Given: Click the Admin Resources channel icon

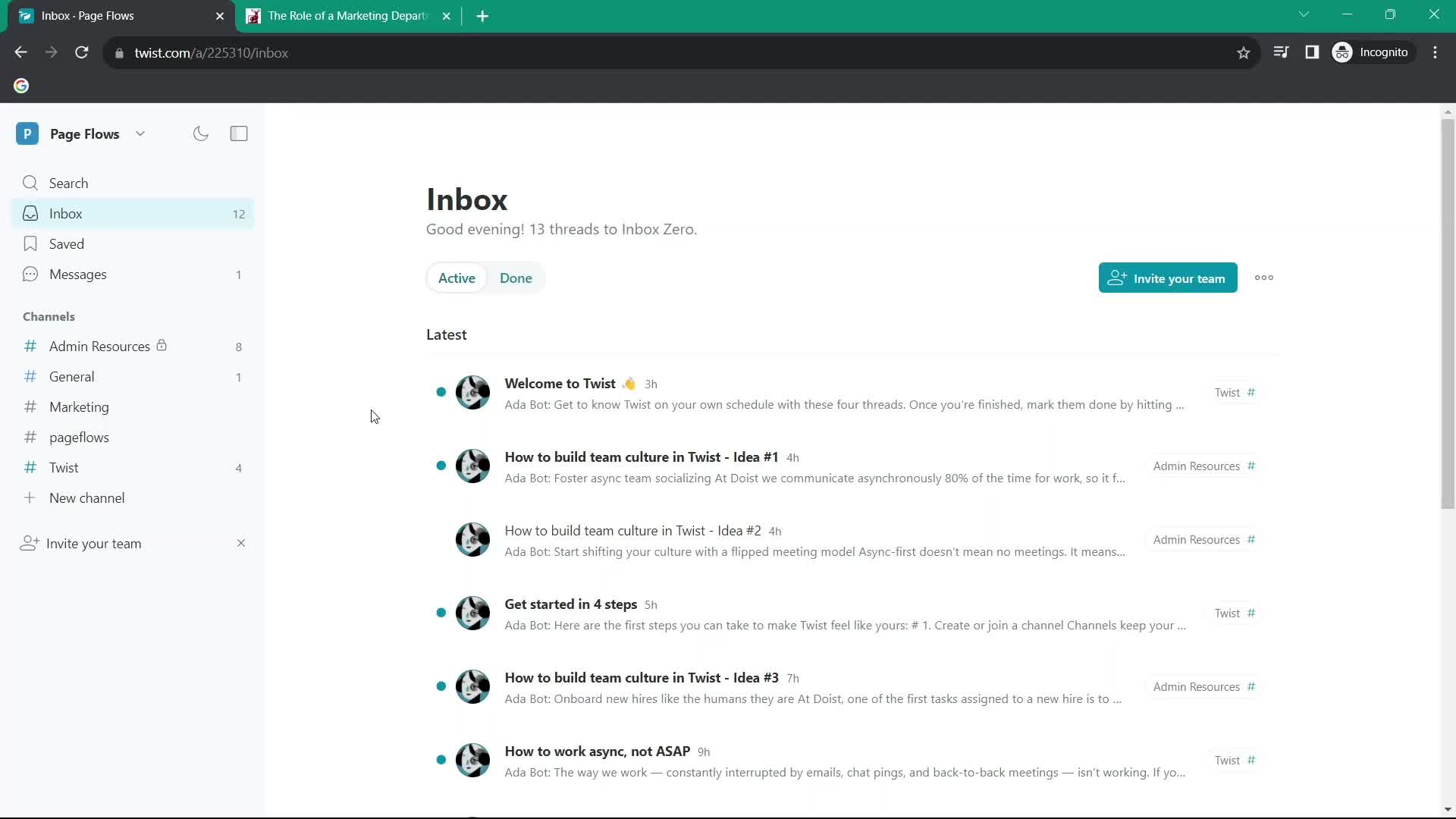Looking at the screenshot, I should pos(29,346).
